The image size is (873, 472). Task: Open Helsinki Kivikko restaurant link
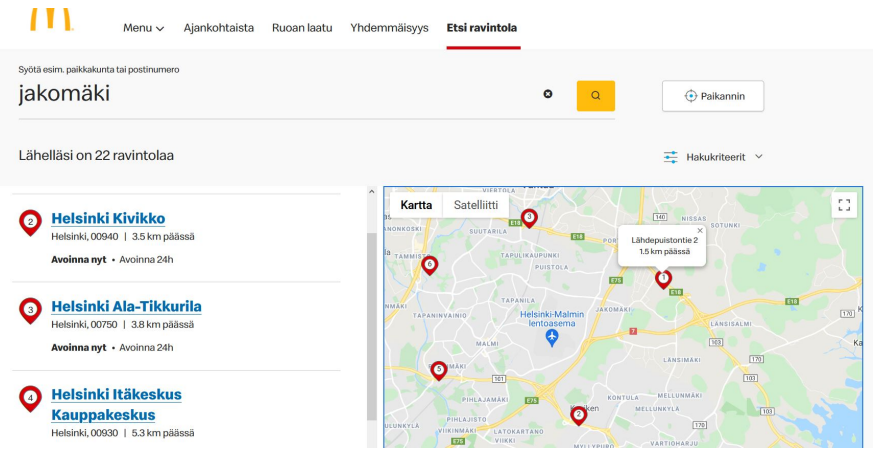click(108, 218)
